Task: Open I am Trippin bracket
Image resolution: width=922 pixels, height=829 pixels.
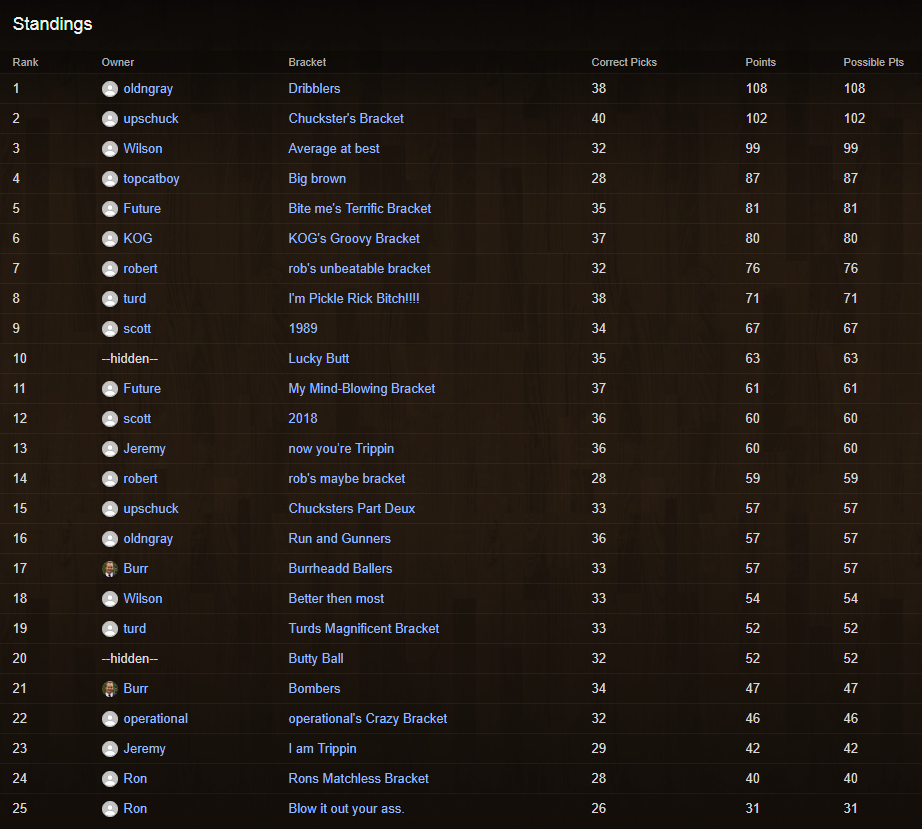Action: [x=322, y=748]
